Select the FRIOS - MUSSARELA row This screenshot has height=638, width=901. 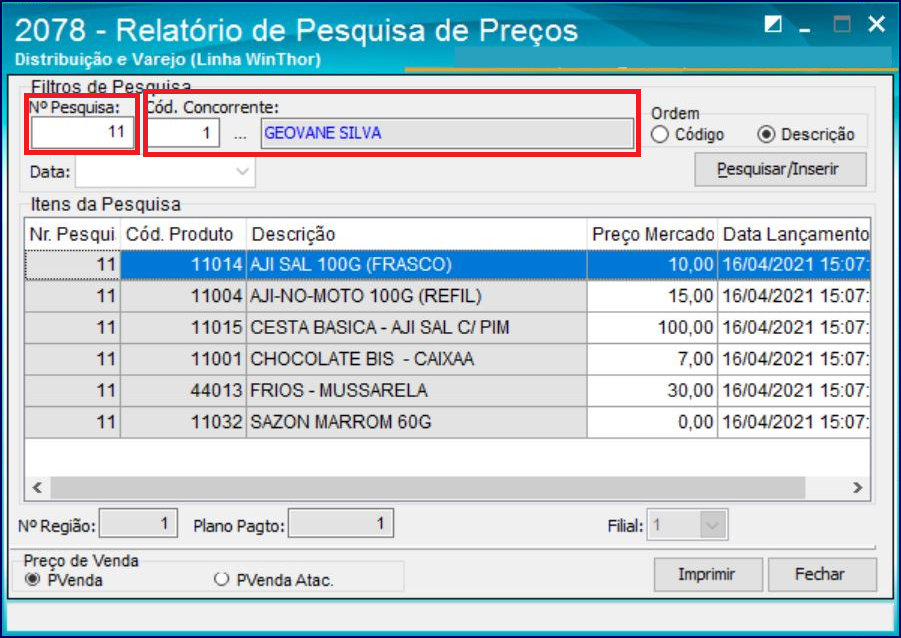pyautogui.click(x=448, y=391)
